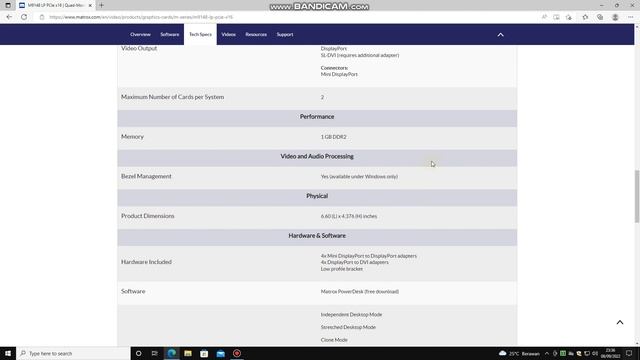Open the Favorites list icon
The image size is (640, 360).
(585, 17)
